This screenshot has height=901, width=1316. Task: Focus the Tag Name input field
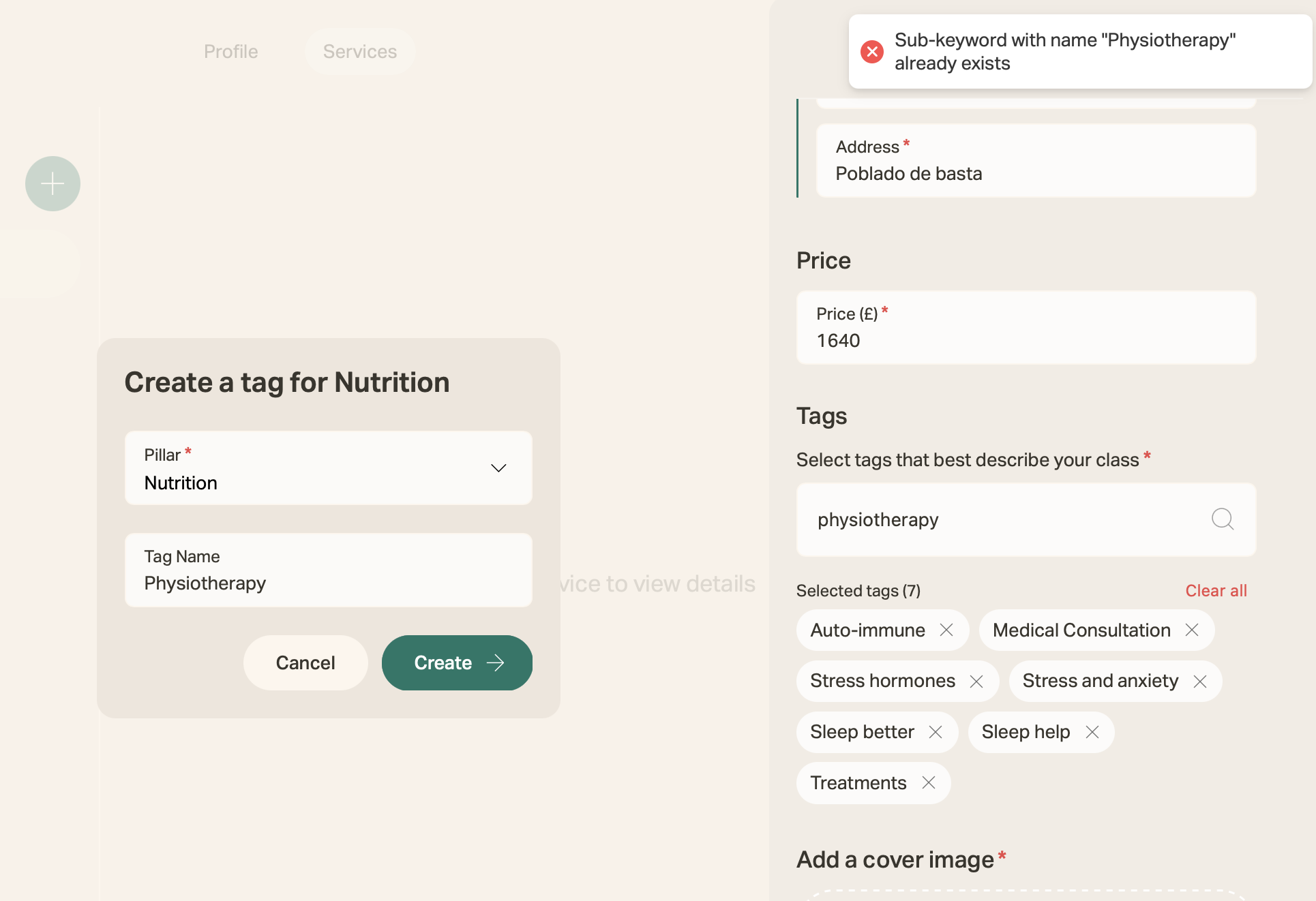(x=329, y=570)
